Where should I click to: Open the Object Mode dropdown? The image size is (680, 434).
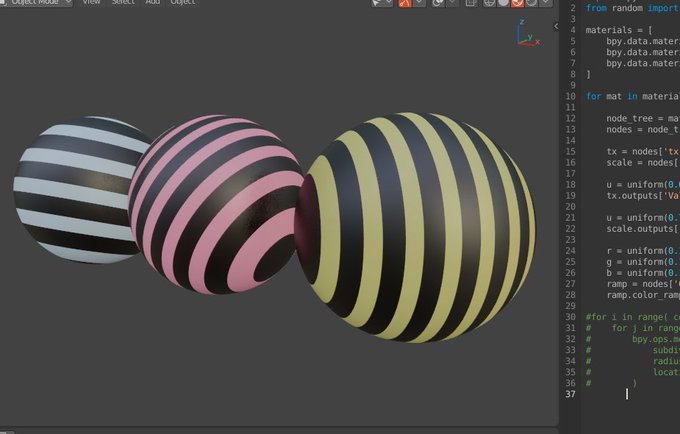[36, 2]
